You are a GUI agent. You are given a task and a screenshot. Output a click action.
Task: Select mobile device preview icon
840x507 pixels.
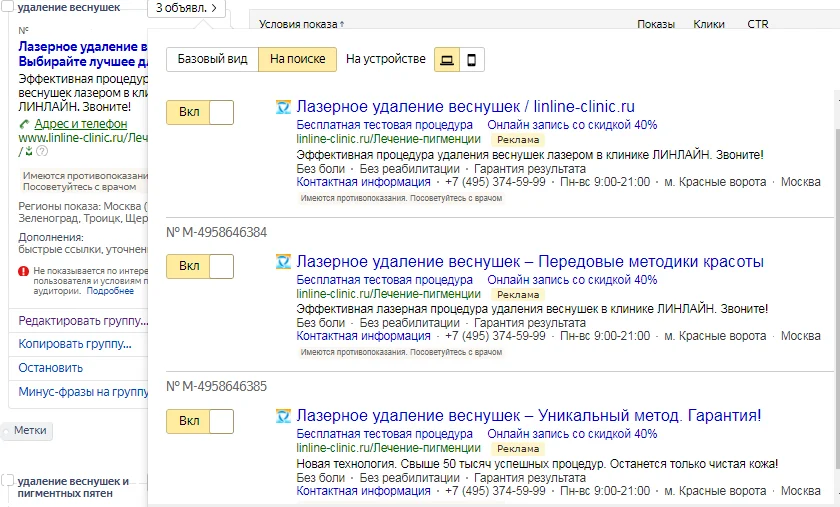point(471,60)
